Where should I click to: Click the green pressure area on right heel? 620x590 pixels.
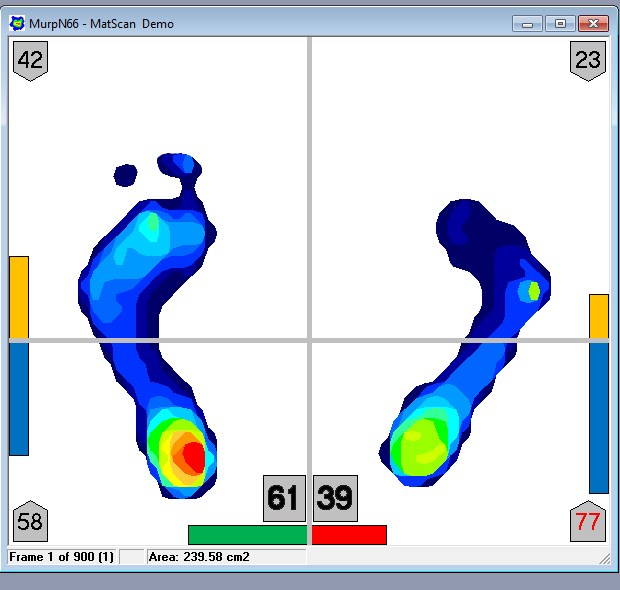[x=421, y=446]
